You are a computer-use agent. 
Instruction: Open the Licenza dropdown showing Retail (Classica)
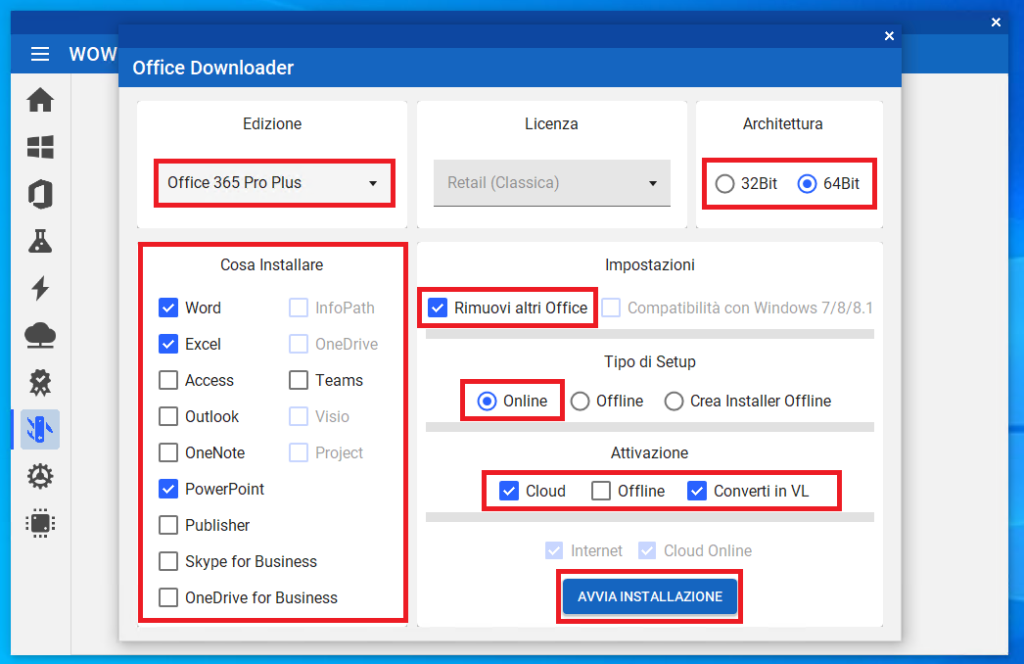point(552,183)
